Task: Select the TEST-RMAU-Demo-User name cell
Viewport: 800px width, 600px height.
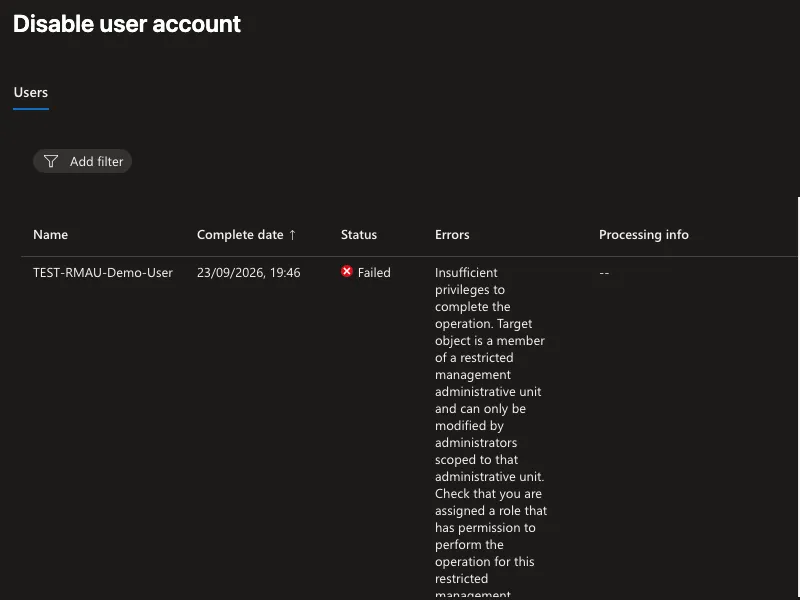Action: [x=103, y=272]
